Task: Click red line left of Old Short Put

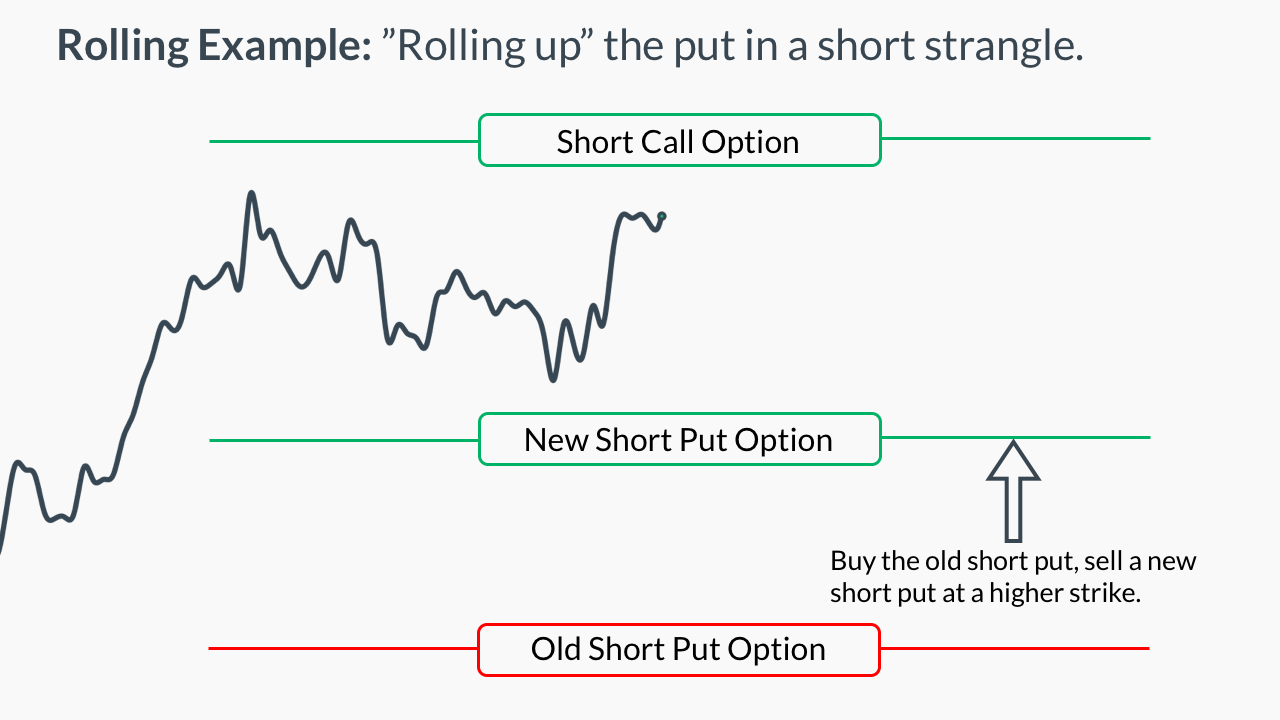Action: click(343, 648)
